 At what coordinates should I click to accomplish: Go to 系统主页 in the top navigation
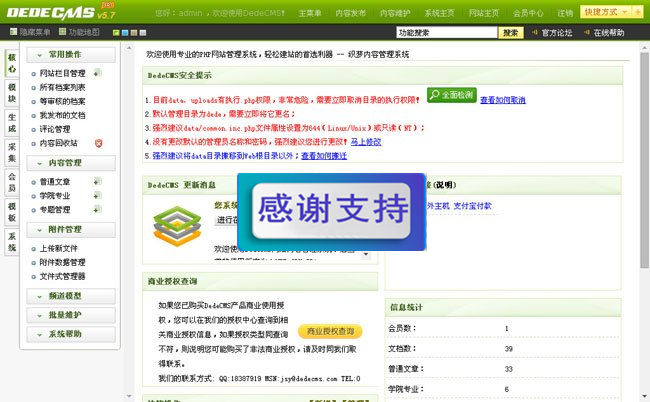click(x=439, y=13)
